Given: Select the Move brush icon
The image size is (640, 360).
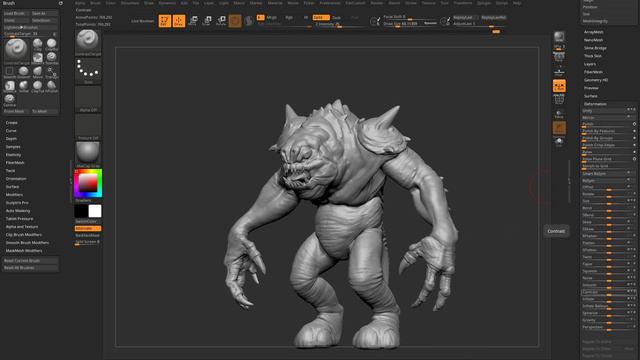Looking at the screenshot, I should click(x=38, y=73).
